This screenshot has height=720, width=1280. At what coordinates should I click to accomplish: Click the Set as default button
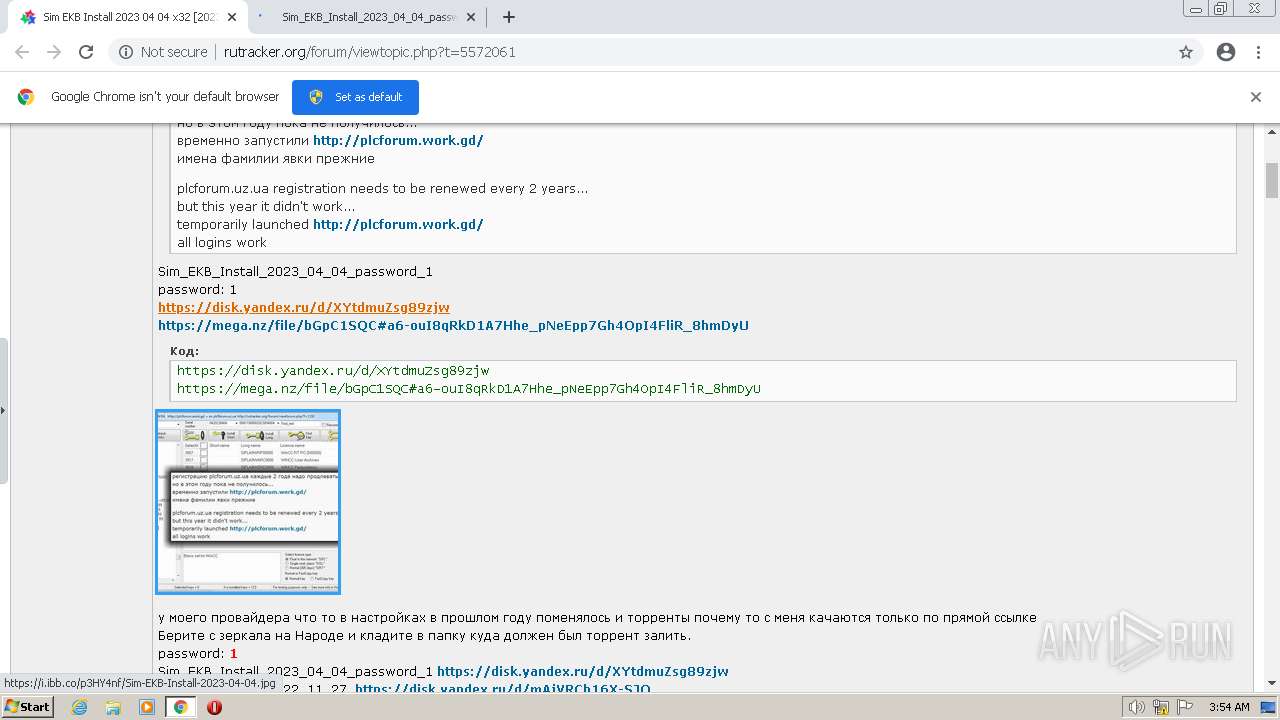pyautogui.click(x=355, y=97)
